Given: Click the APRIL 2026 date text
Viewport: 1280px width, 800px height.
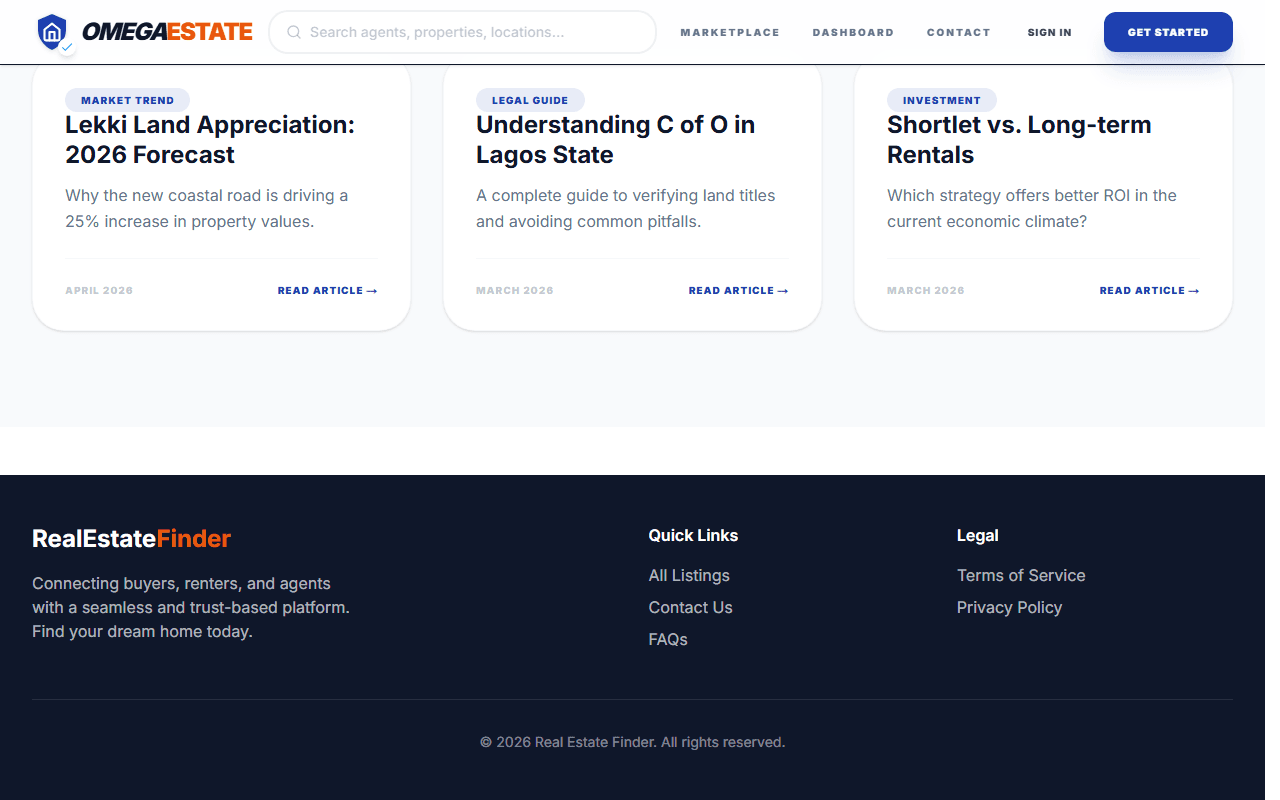Looking at the screenshot, I should (x=99, y=291).
